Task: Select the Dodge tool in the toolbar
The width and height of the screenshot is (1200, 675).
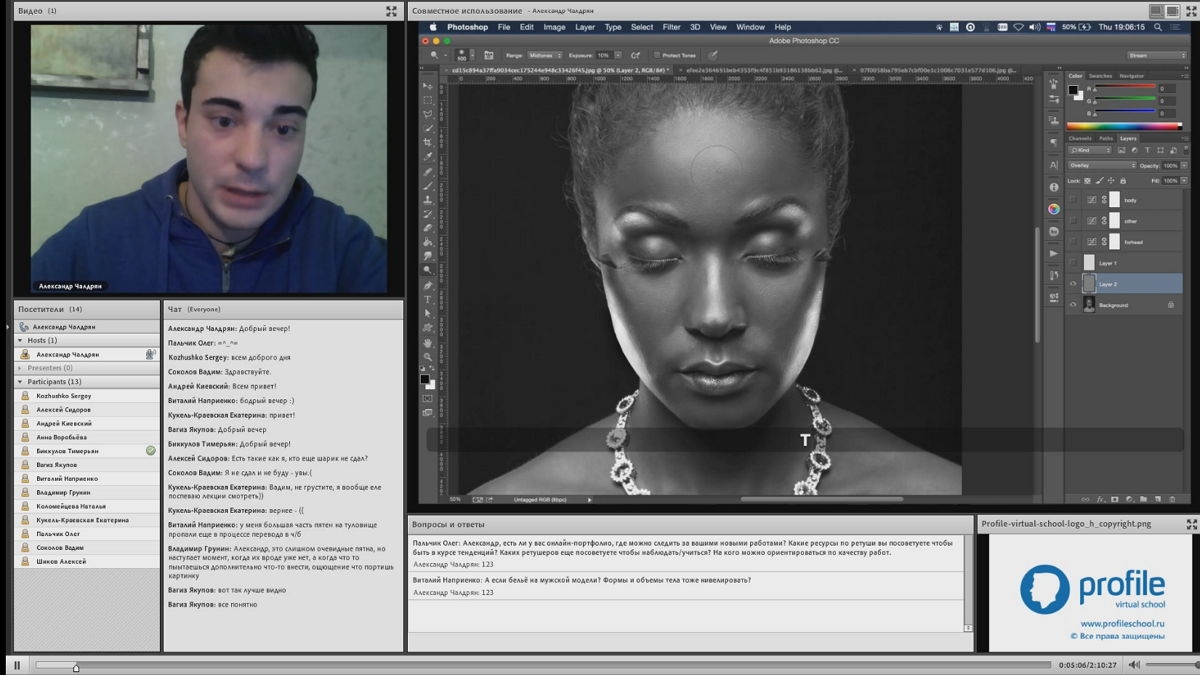Action: (428, 270)
